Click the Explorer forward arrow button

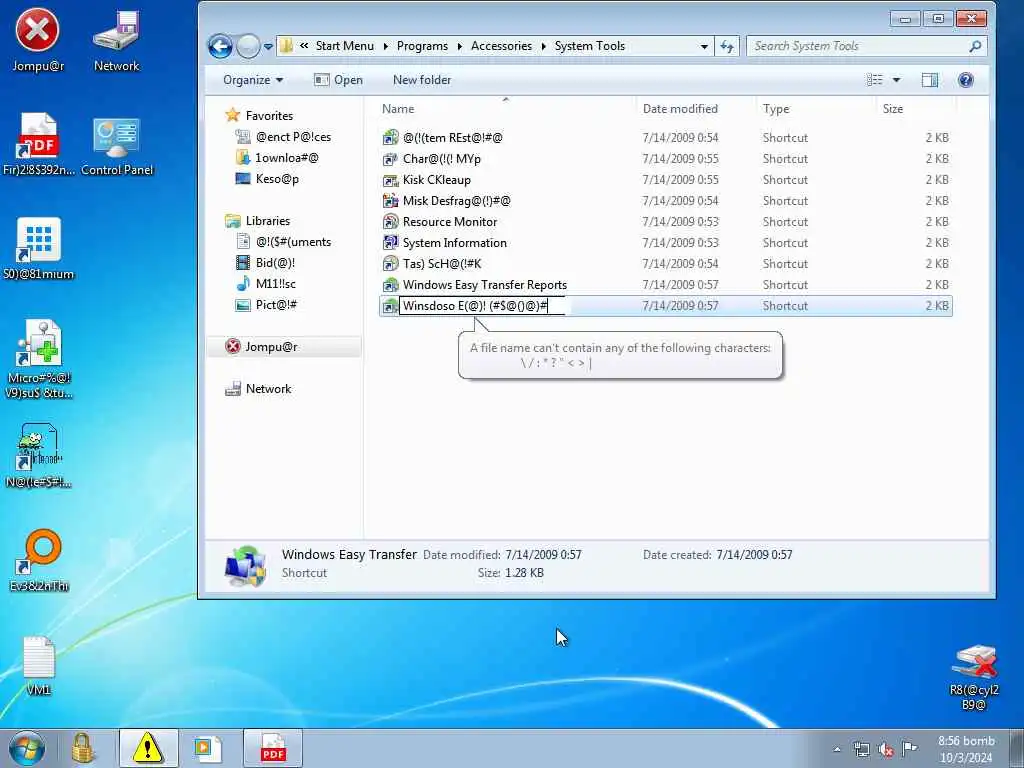(248, 46)
